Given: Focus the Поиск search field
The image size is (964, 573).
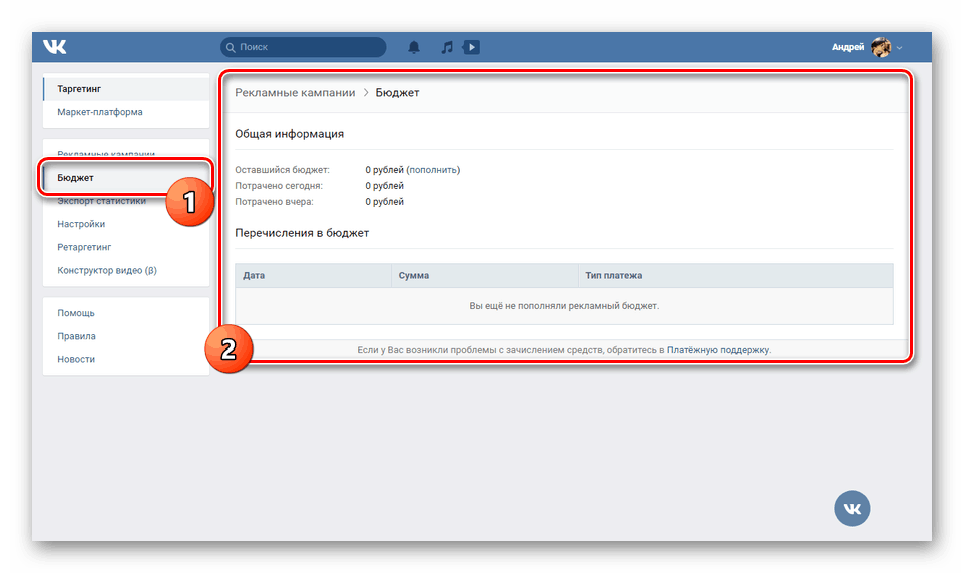Looking at the screenshot, I should pos(303,47).
